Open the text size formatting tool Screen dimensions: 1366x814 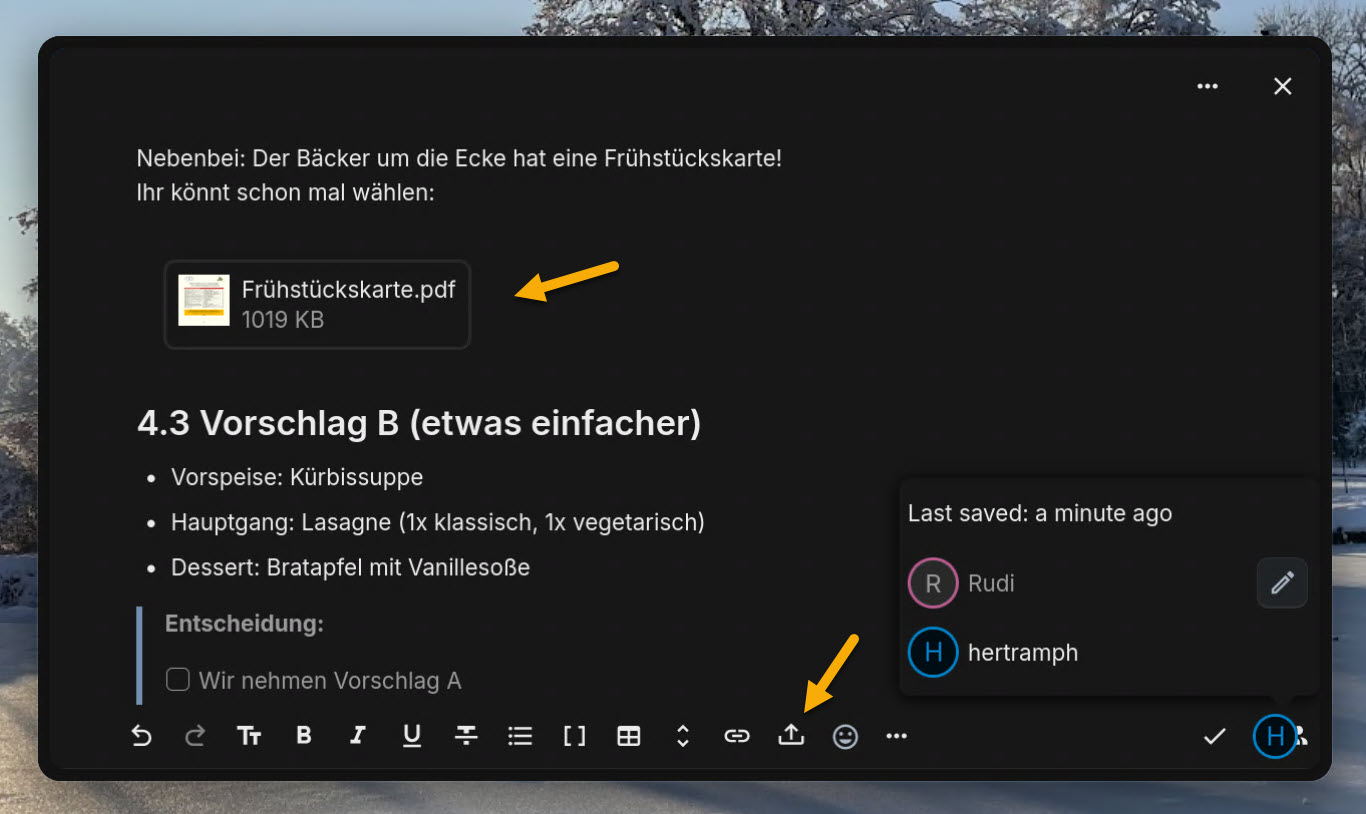coord(249,737)
